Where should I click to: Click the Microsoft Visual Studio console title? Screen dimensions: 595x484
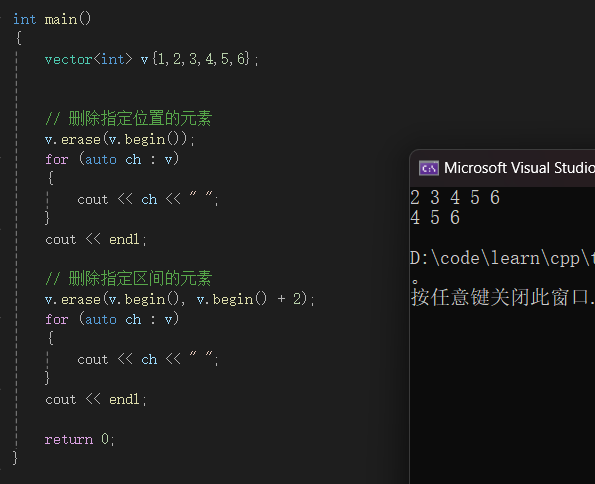519,168
